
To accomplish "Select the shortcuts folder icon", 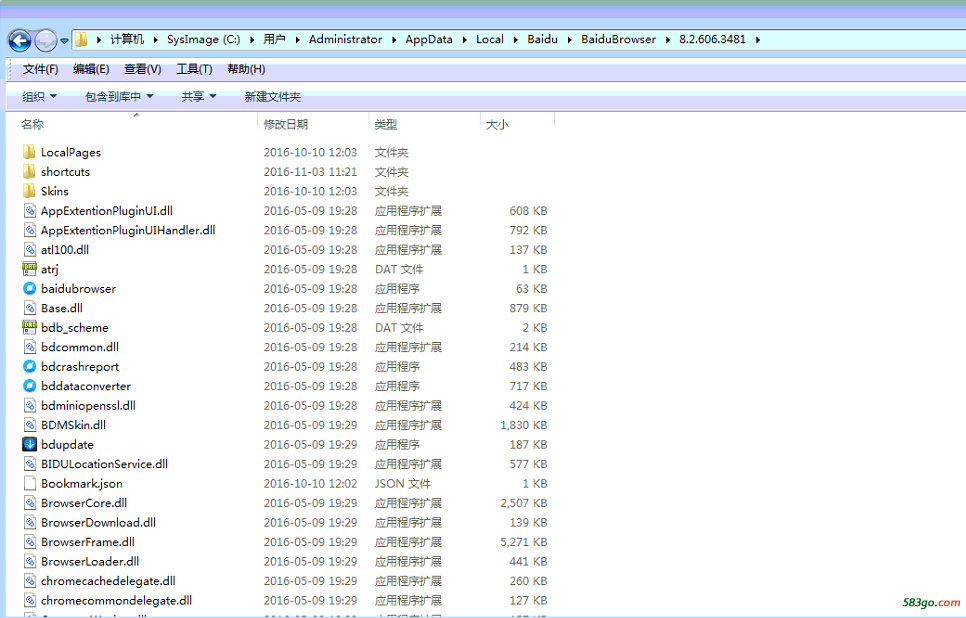I will click(x=29, y=171).
